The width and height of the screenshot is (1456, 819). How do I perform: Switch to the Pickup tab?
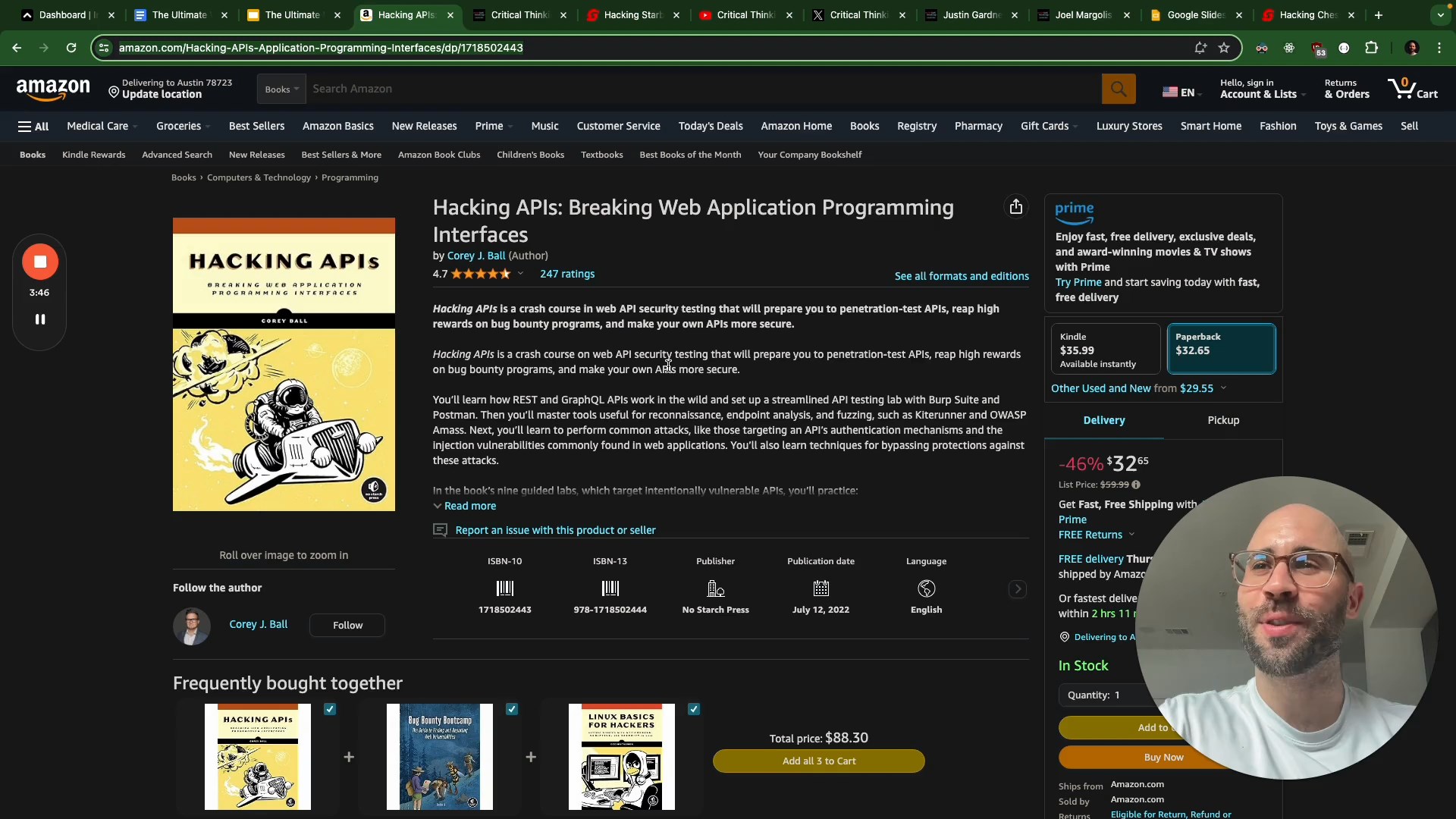tap(1223, 420)
